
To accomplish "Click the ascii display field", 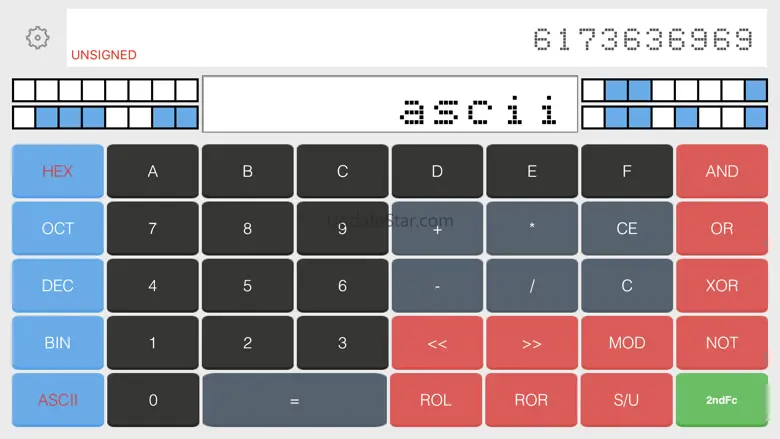I will 390,104.
